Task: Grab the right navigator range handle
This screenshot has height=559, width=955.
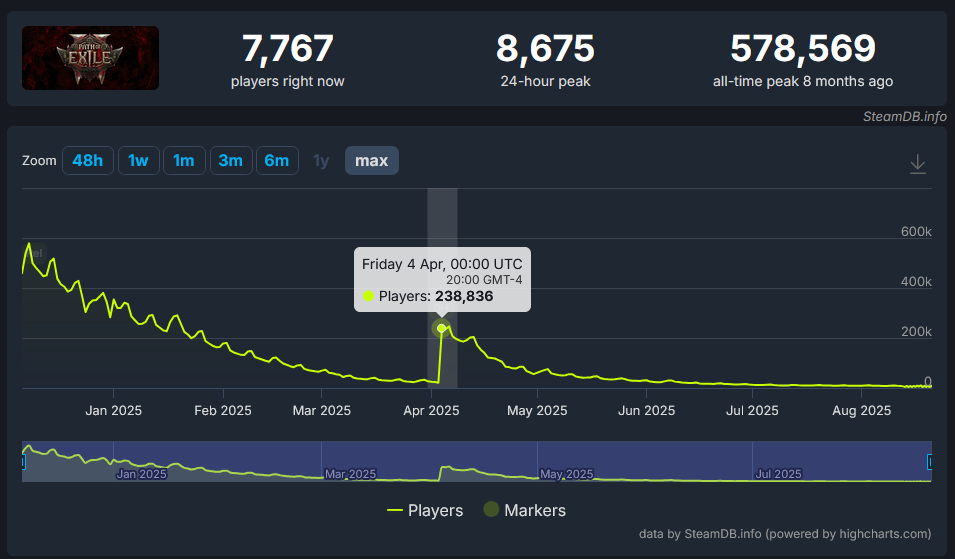Action: (x=929, y=462)
